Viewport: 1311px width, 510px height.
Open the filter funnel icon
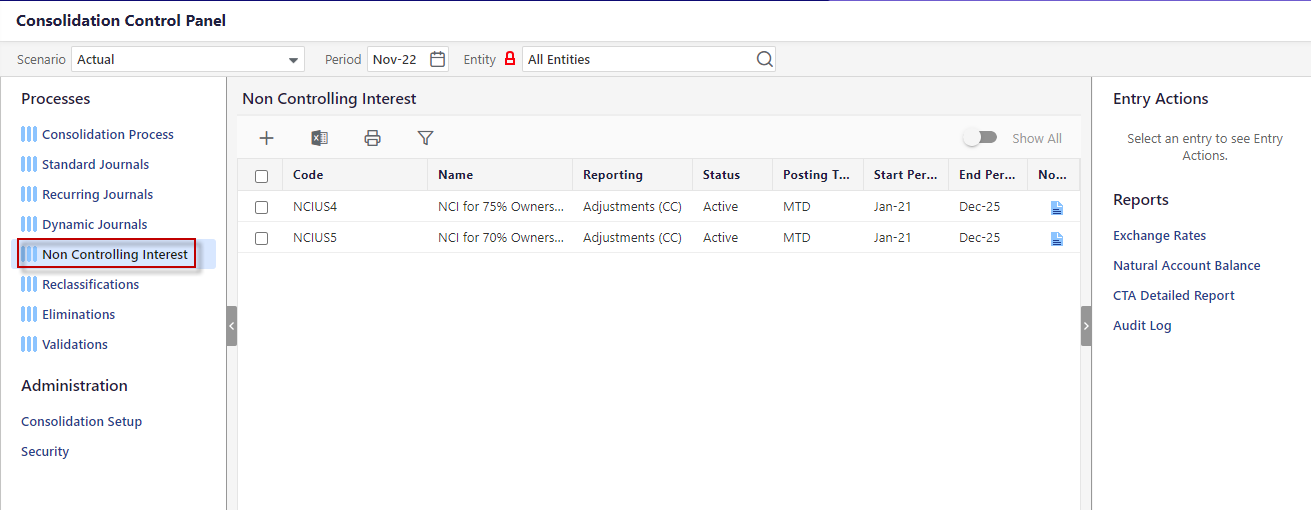425,139
